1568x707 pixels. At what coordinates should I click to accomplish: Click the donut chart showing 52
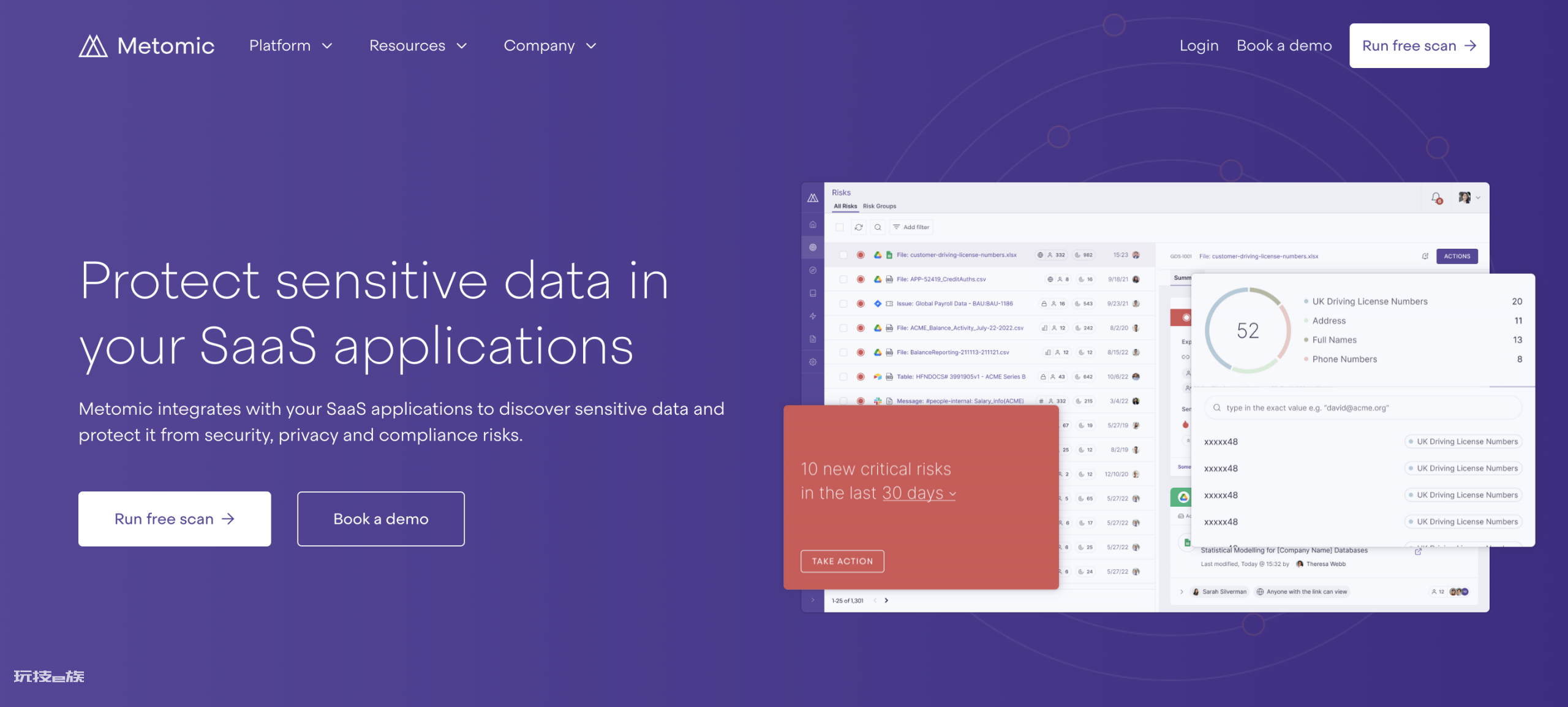coord(1248,331)
